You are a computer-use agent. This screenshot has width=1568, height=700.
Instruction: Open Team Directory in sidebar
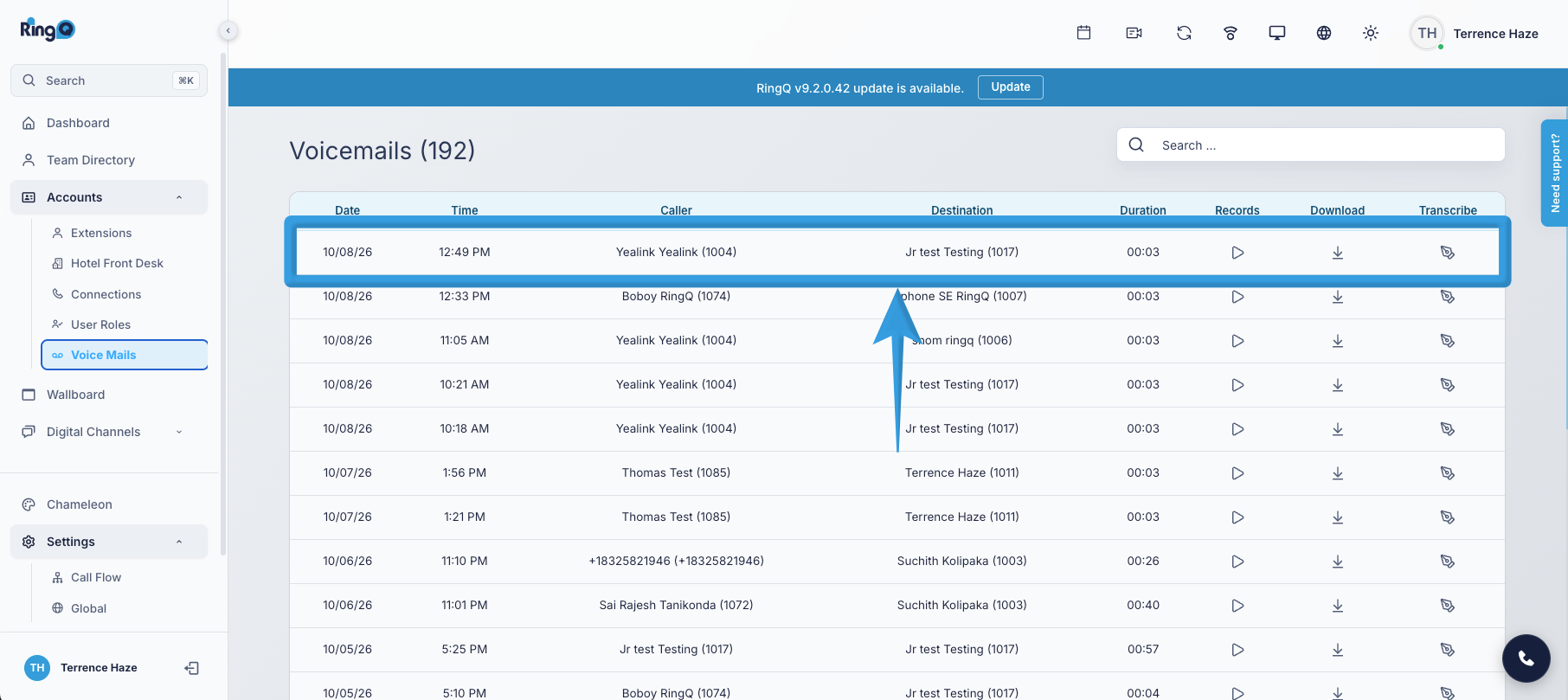tap(109, 160)
